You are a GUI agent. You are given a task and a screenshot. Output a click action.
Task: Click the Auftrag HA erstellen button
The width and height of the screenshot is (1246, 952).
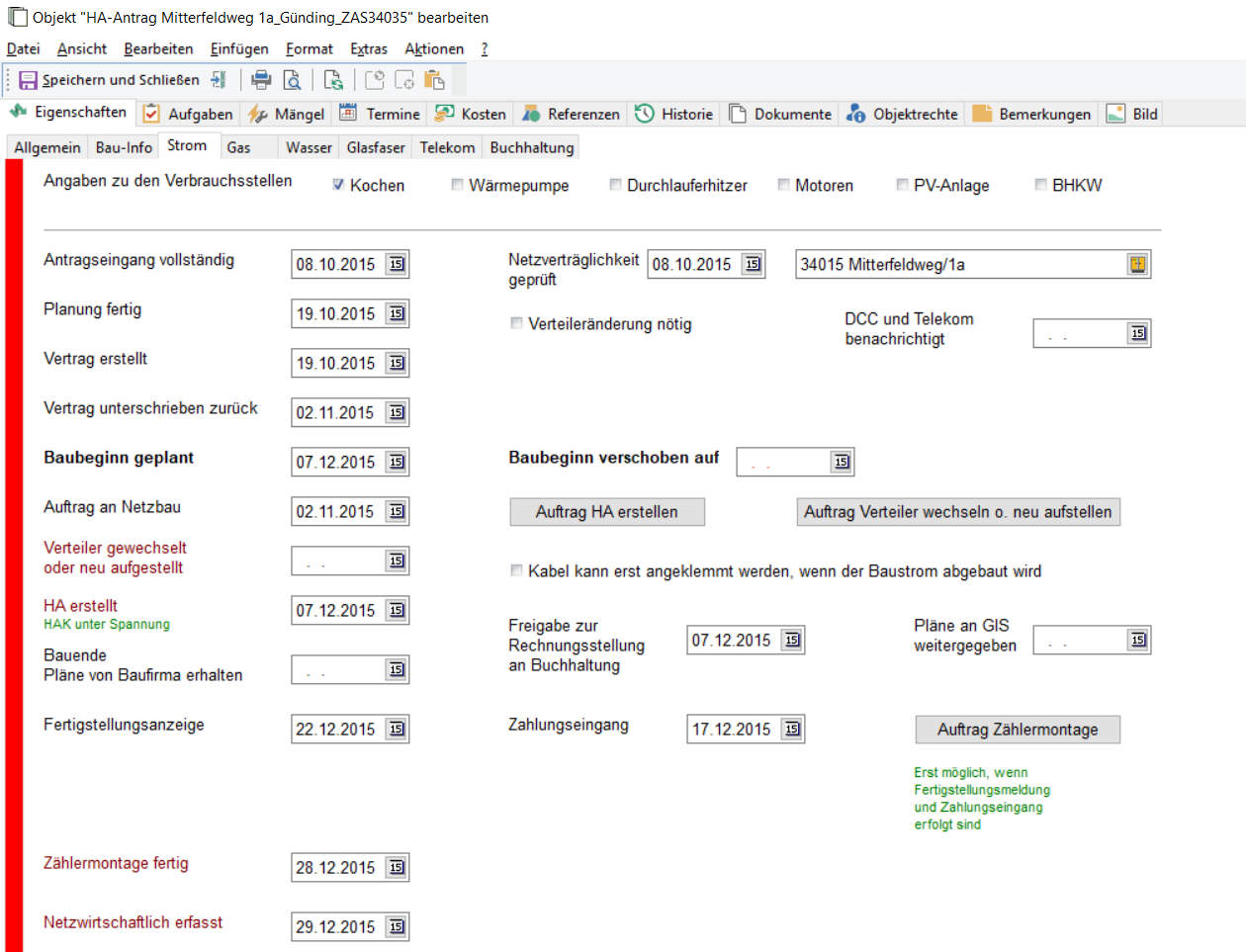tap(607, 511)
